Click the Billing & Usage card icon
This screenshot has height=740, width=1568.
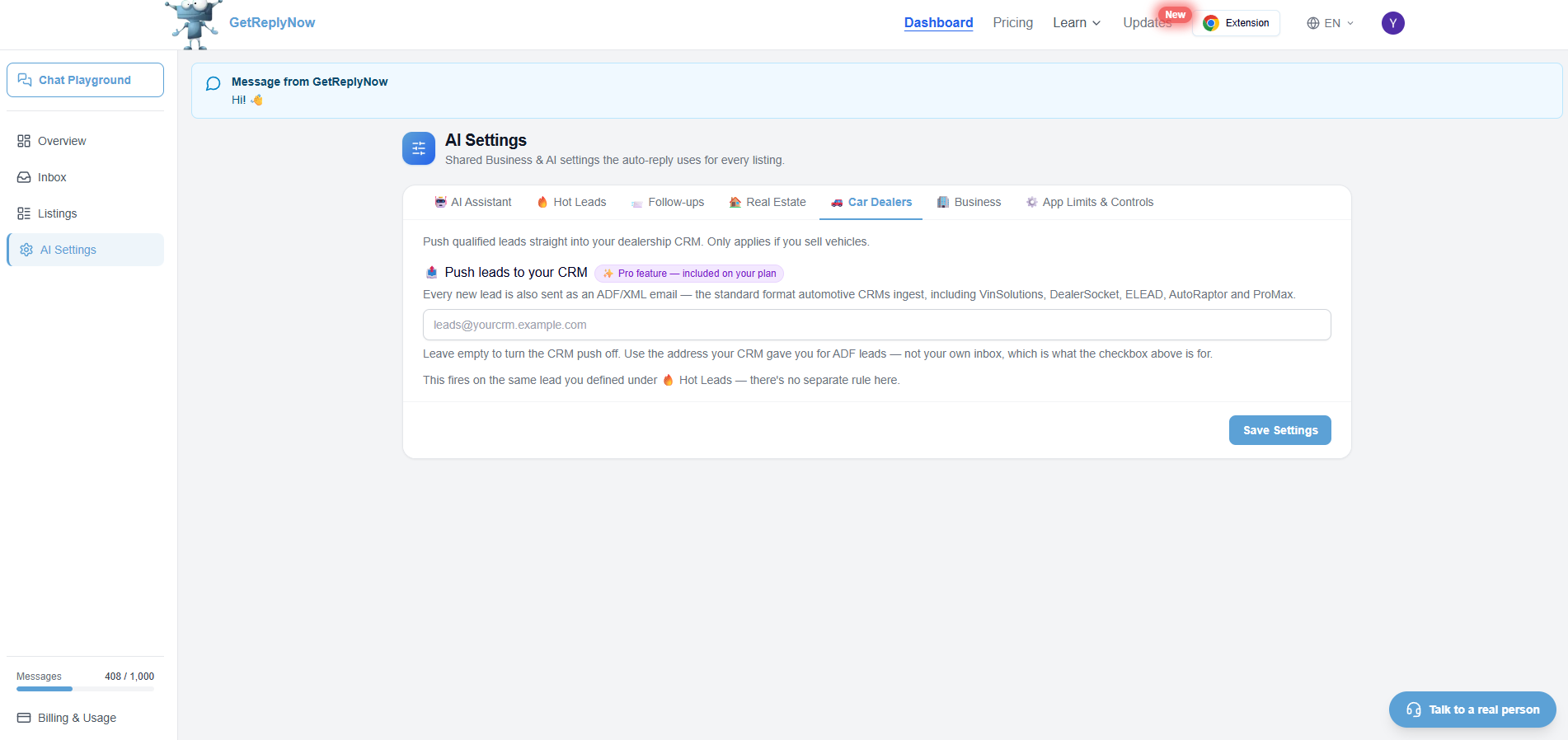tap(24, 718)
